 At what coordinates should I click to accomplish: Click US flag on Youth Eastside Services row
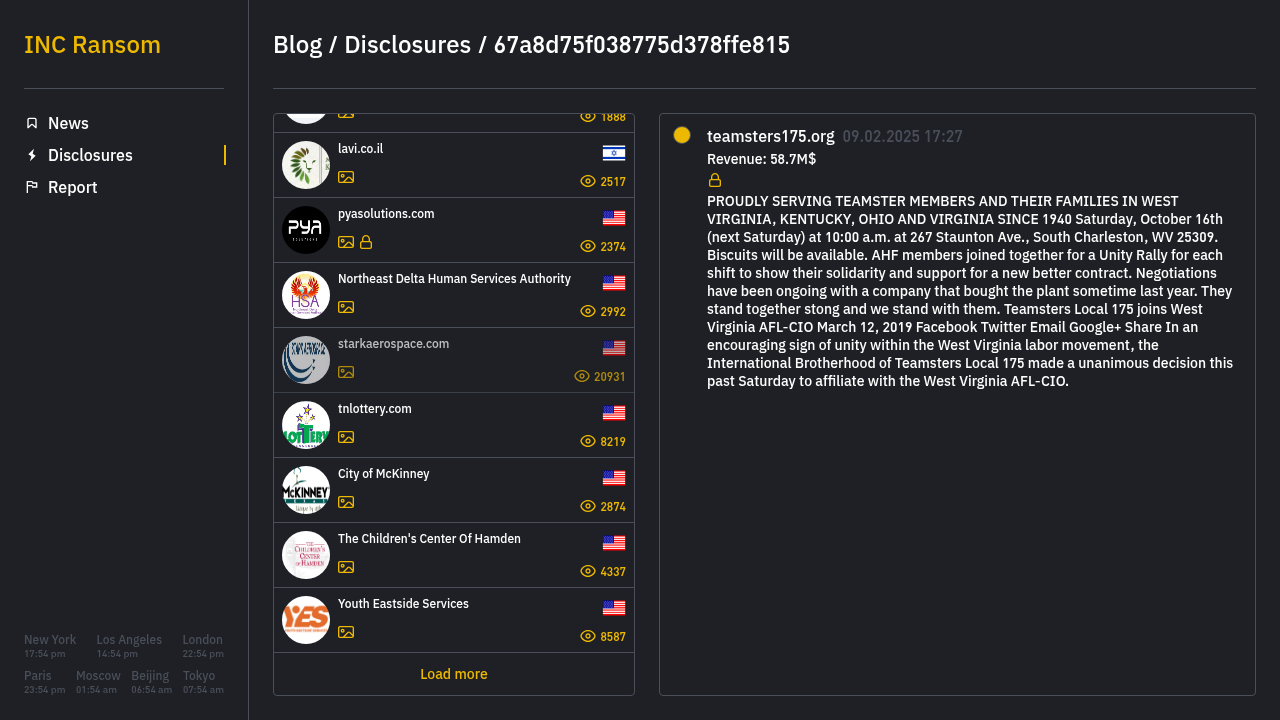pyautogui.click(x=614, y=608)
